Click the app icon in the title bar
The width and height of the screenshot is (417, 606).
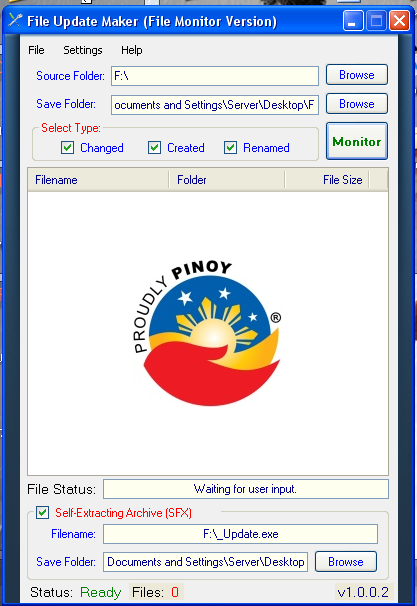pyautogui.click(x=14, y=20)
